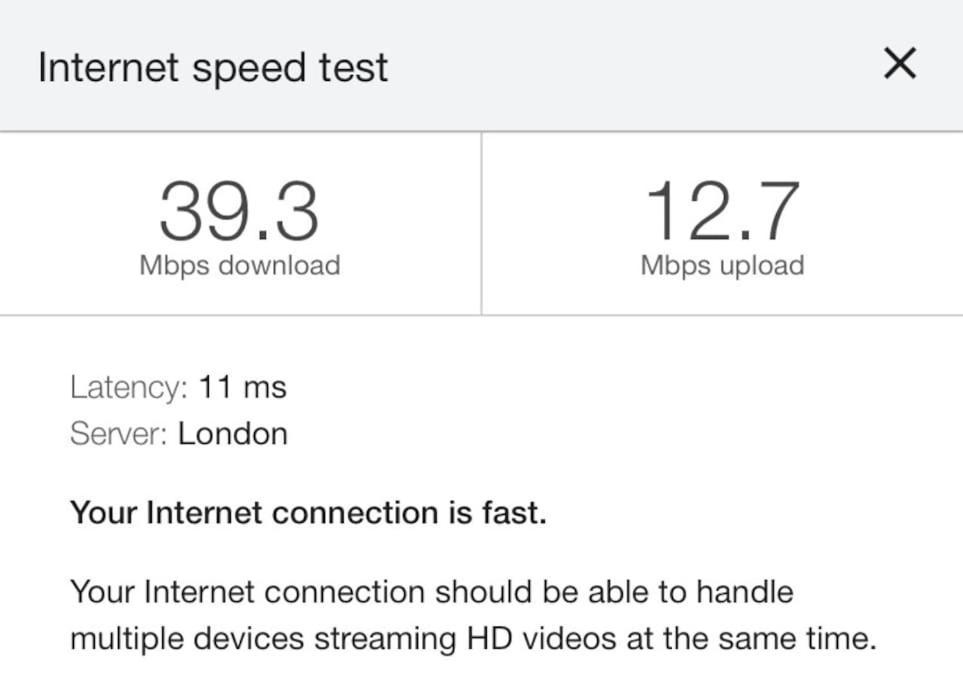The image size is (963, 683).
Task: Select the 39.3 download speed number
Action: (x=239, y=211)
